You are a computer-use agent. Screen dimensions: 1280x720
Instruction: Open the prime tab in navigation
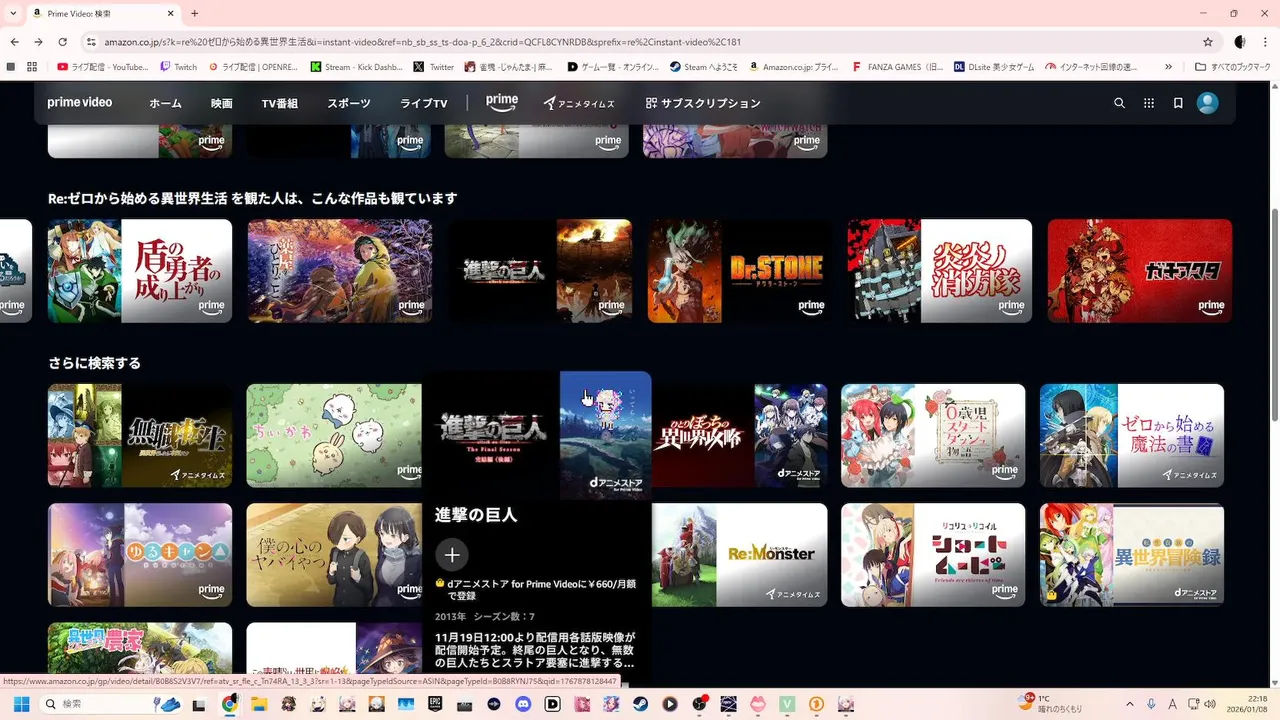click(502, 102)
